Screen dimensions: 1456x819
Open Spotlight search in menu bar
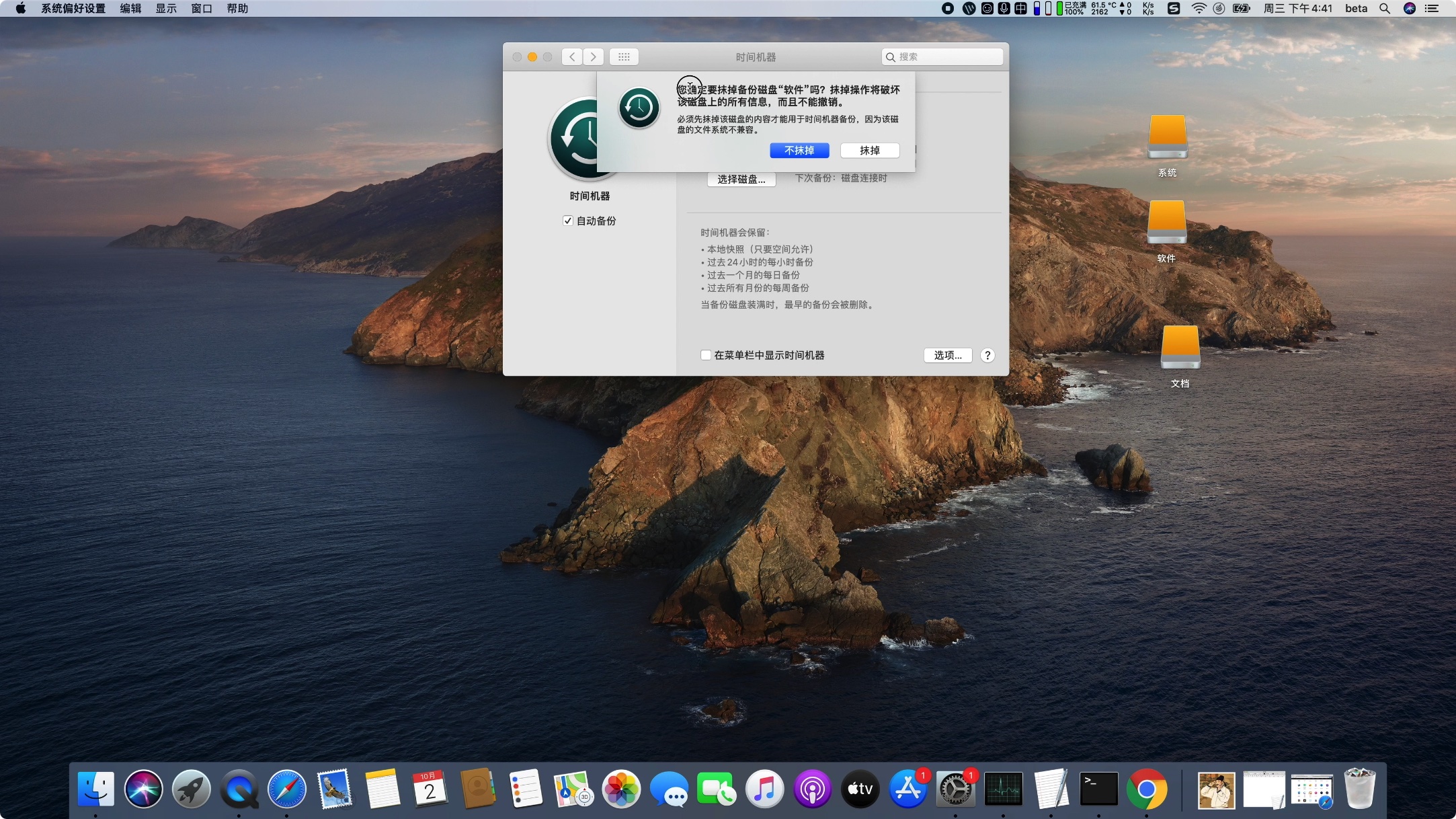(1385, 8)
